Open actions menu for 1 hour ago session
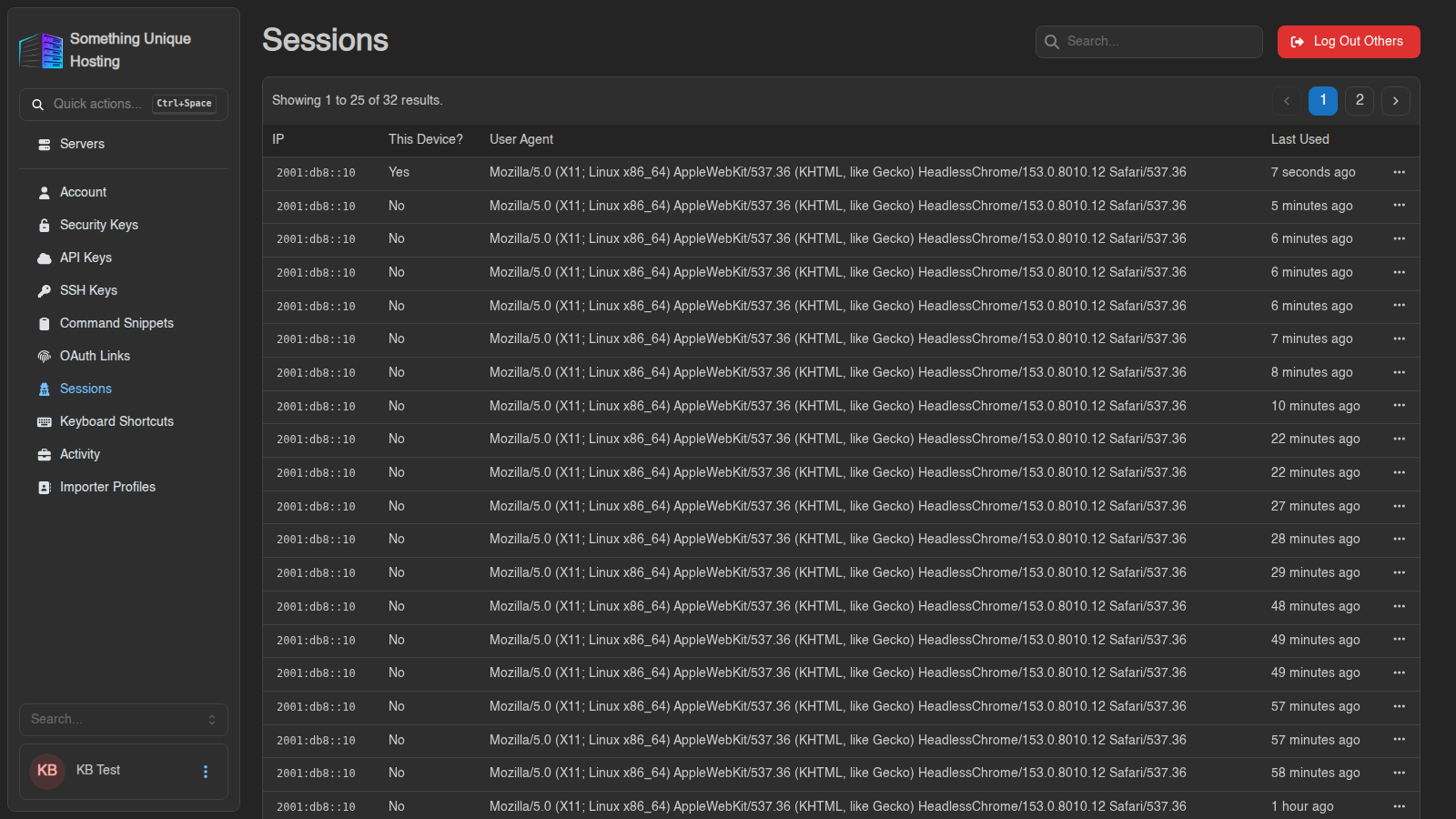 tap(1399, 806)
